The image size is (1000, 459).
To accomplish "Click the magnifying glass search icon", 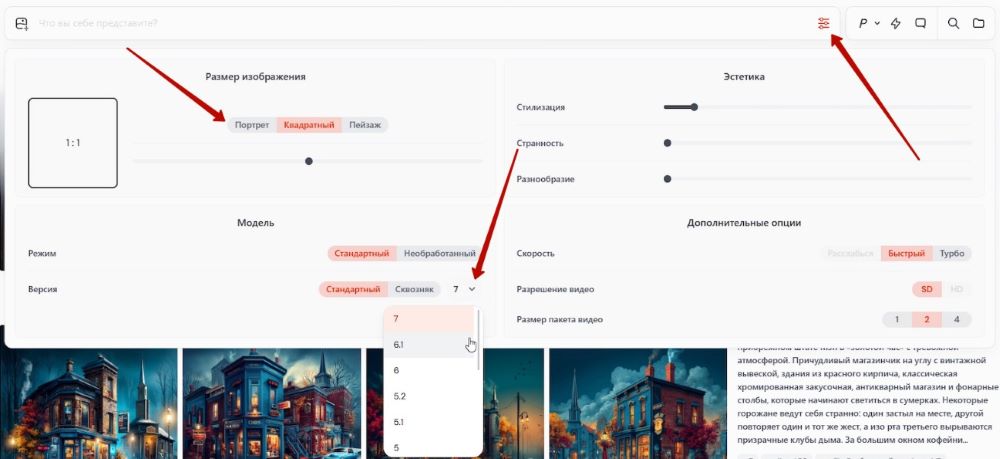I will coord(954,23).
